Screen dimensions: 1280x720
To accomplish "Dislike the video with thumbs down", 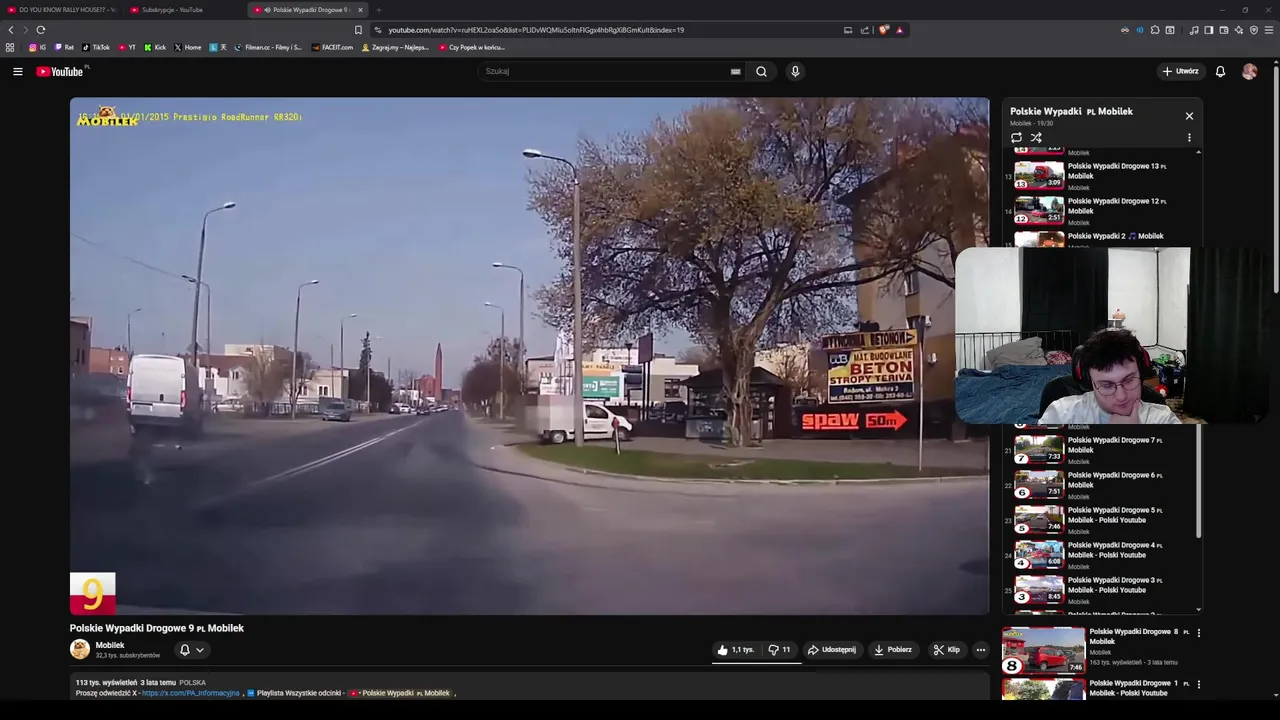I will pyautogui.click(x=779, y=650).
